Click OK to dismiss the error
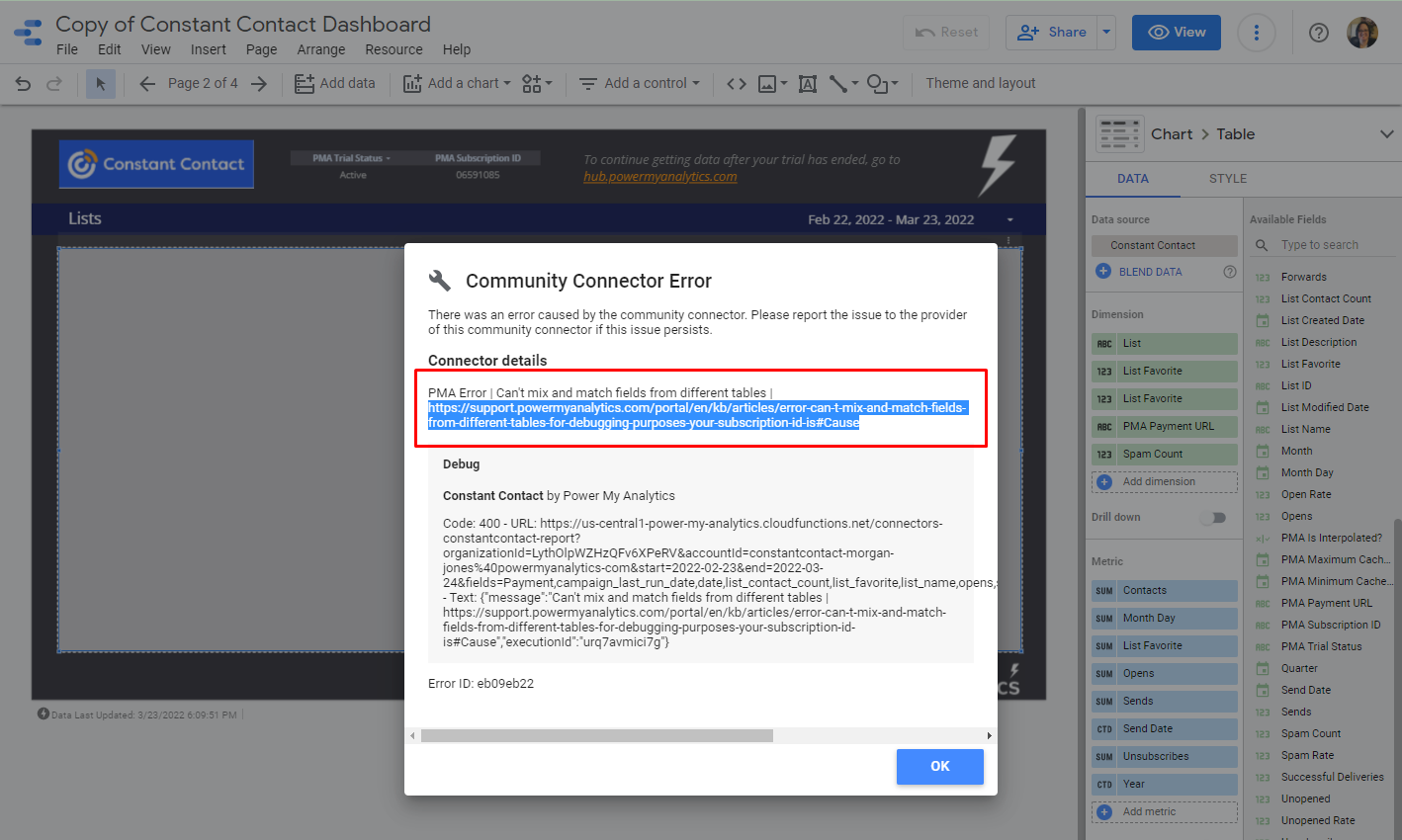Screen dimensions: 1402x840 point(939,766)
